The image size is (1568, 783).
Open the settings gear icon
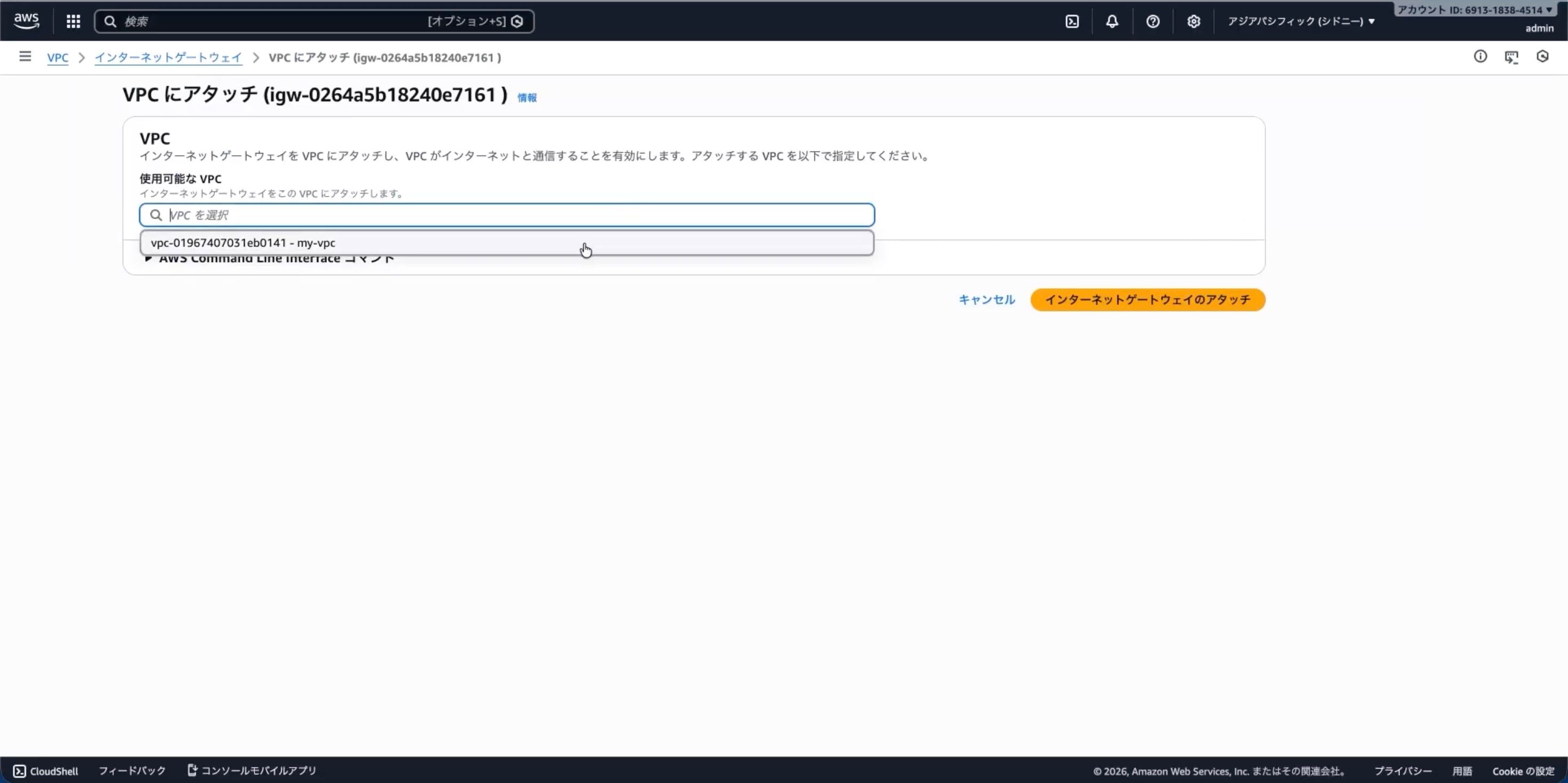[1193, 21]
